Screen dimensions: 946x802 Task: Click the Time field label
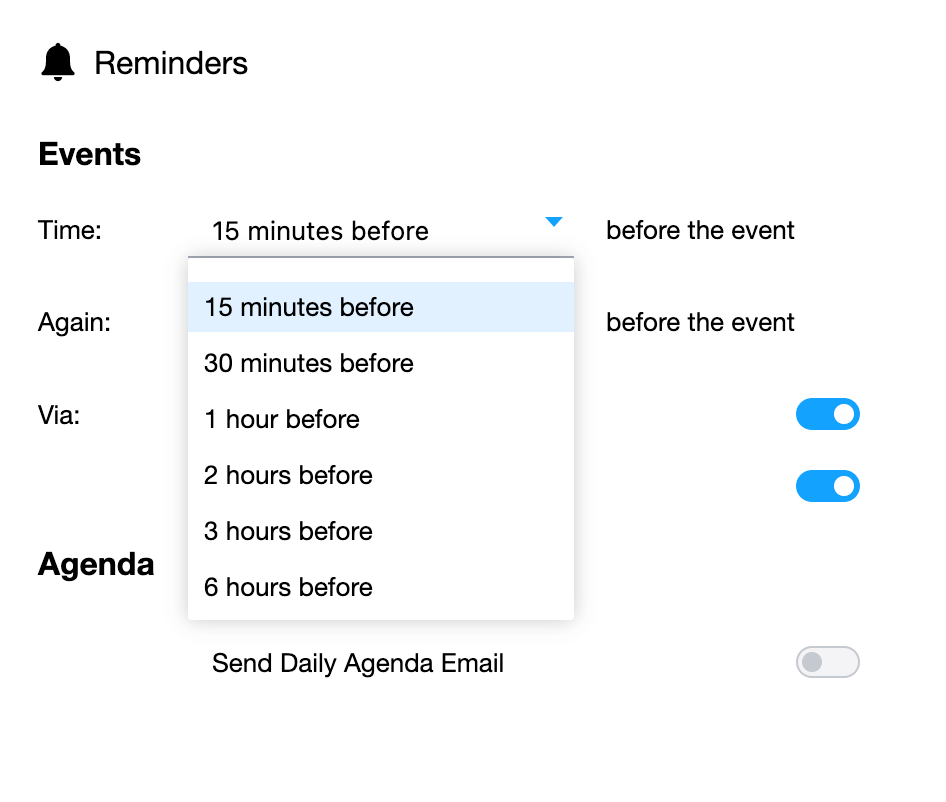point(70,231)
